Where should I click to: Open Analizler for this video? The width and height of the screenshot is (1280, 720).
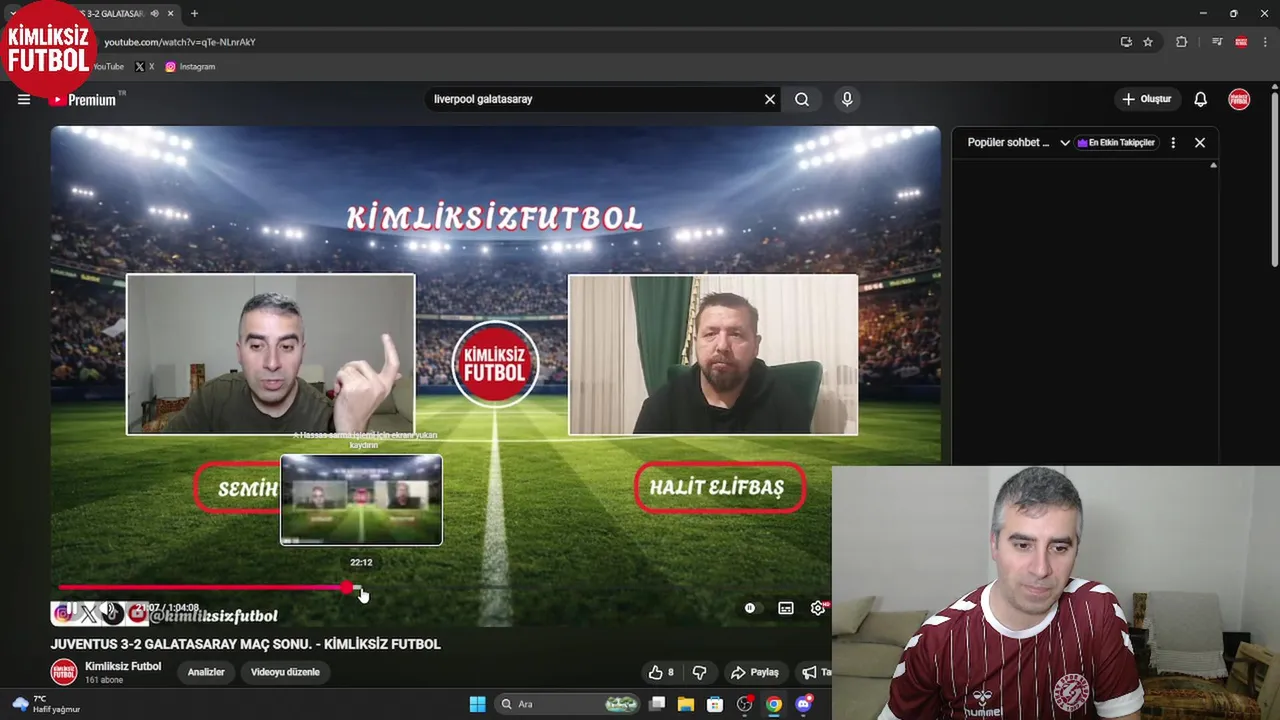(206, 672)
